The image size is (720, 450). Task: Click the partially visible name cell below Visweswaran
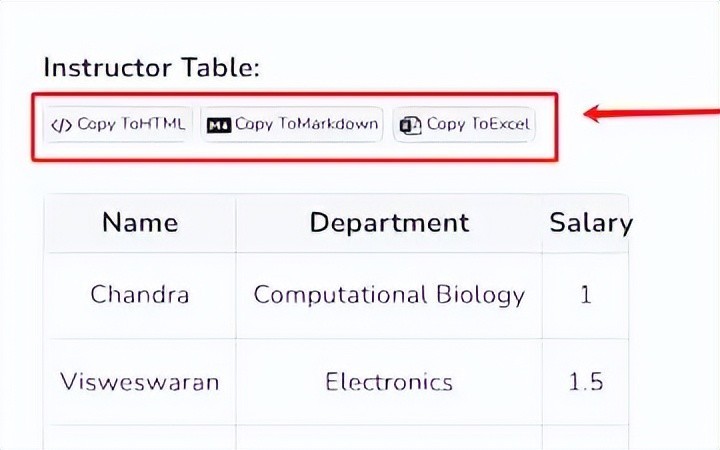pyautogui.click(x=140, y=438)
